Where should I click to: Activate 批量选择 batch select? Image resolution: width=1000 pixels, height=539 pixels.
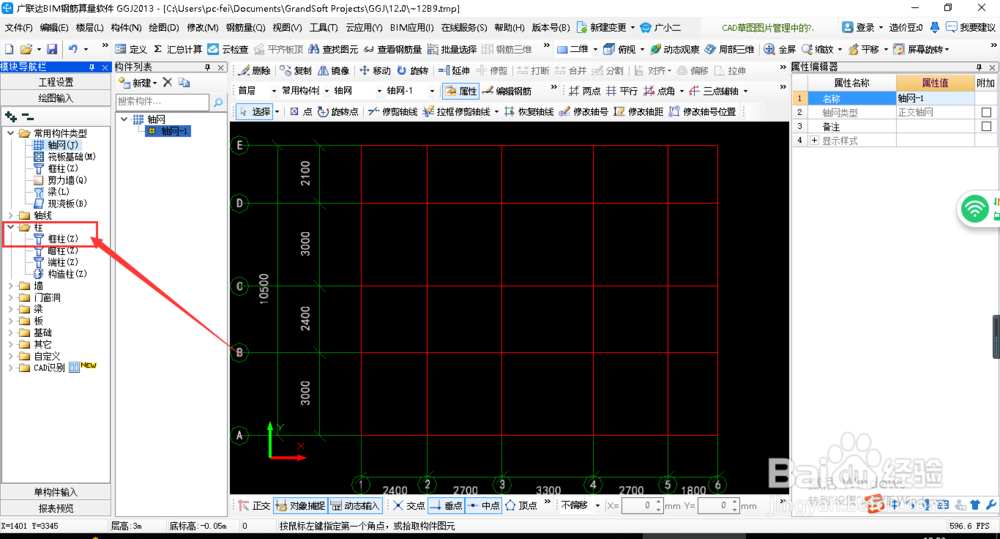click(x=452, y=49)
